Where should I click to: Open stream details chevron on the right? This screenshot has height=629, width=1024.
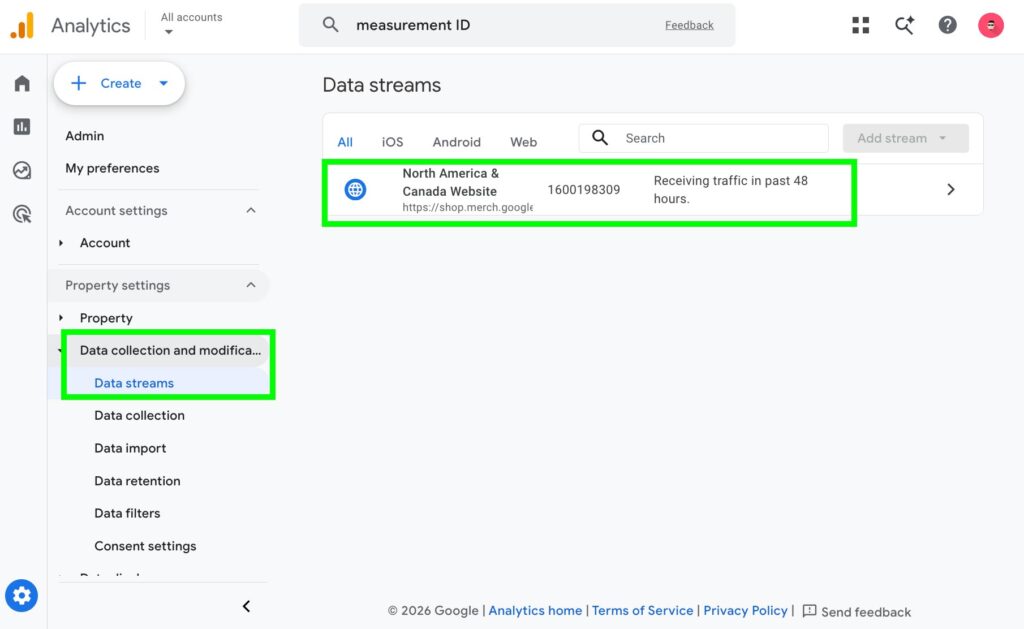951,189
